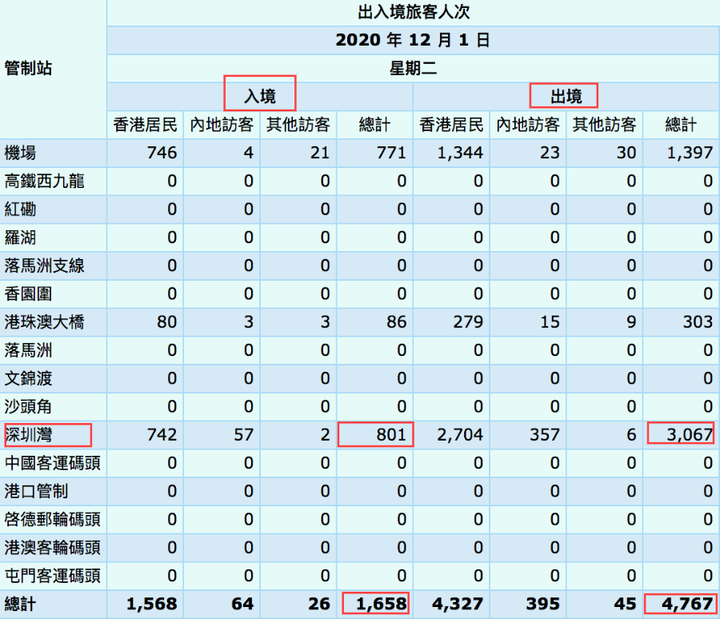
Task: Select the "其他訪客" header under 出境
Action: point(604,124)
